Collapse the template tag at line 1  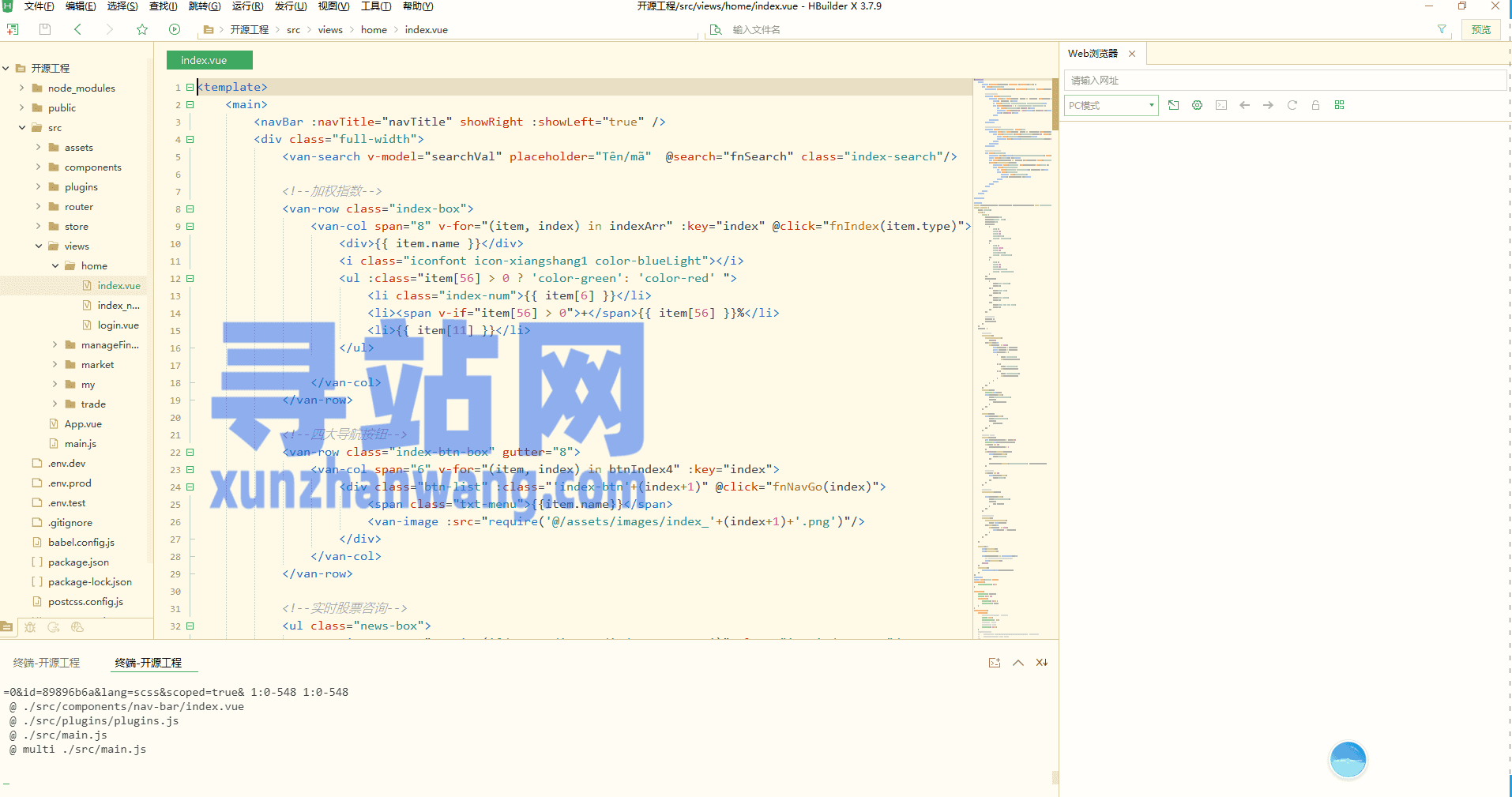(190, 88)
